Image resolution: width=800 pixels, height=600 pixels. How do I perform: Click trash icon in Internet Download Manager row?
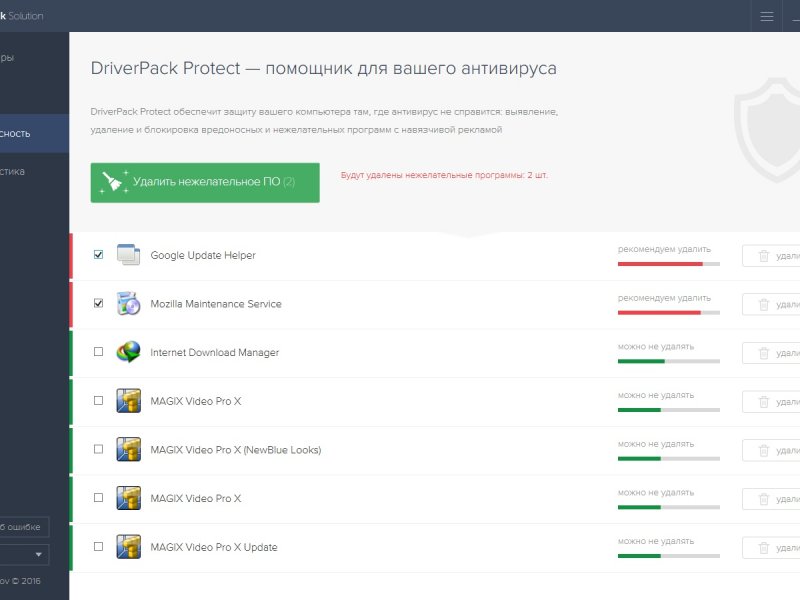point(763,353)
